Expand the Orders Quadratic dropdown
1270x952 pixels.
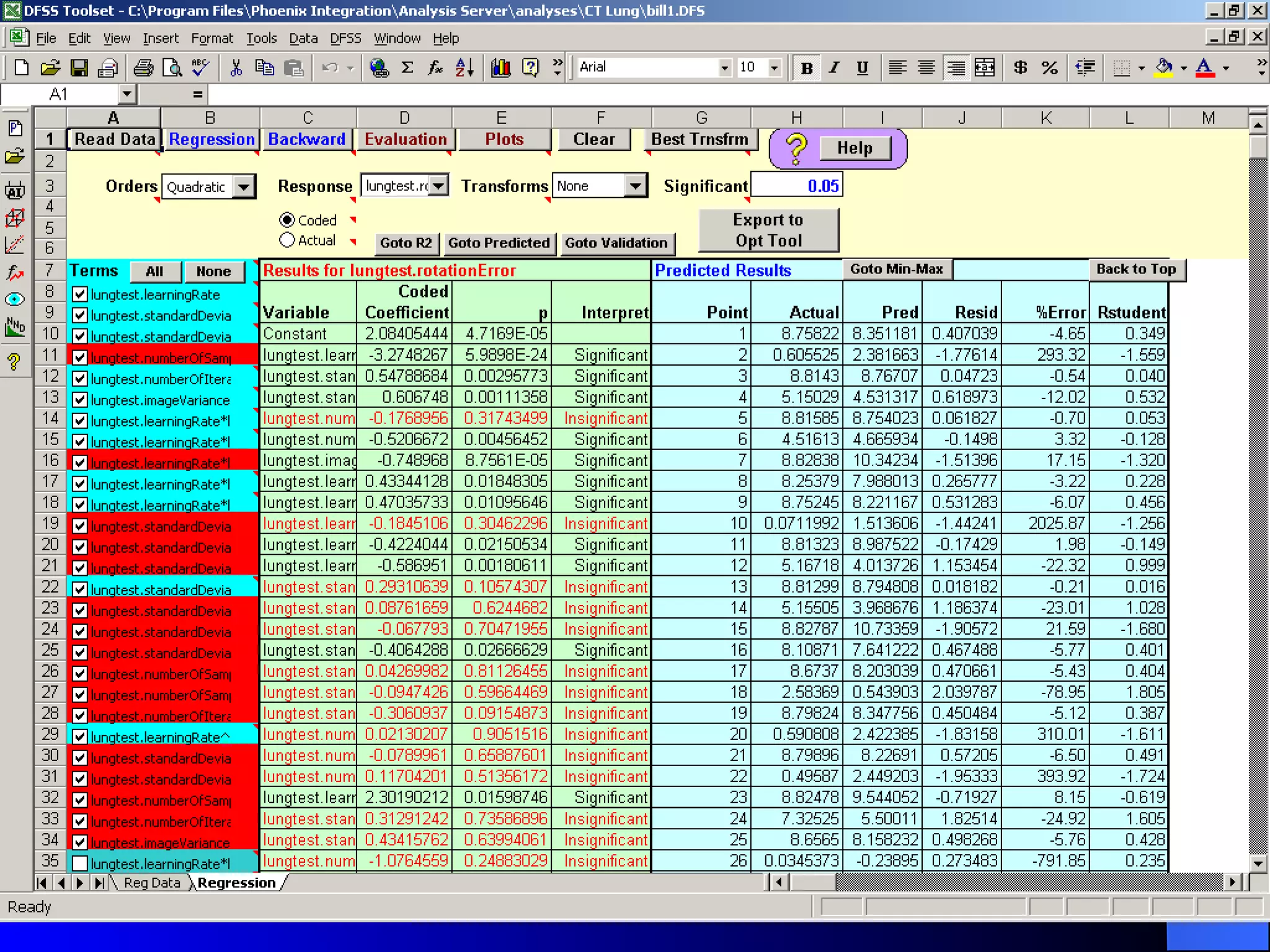(x=244, y=187)
